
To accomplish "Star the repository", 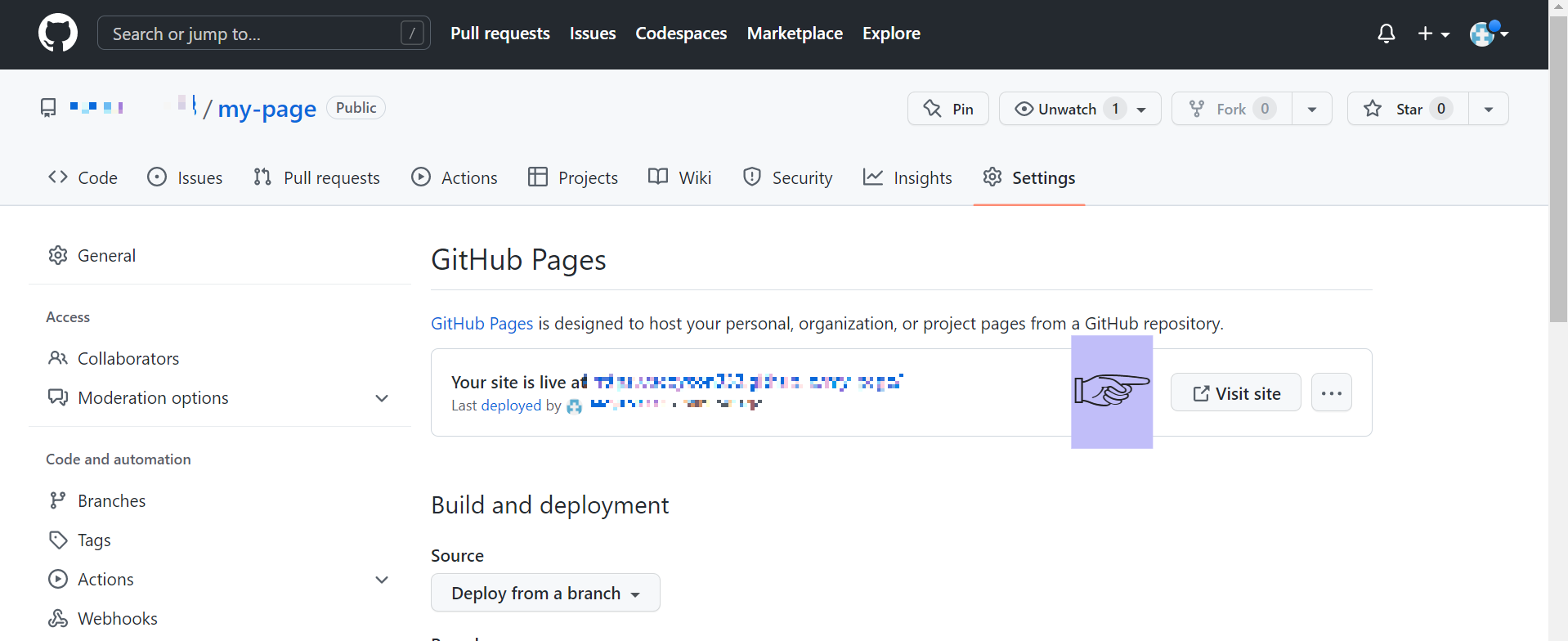I will pyautogui.click(x=1408, y=109).
